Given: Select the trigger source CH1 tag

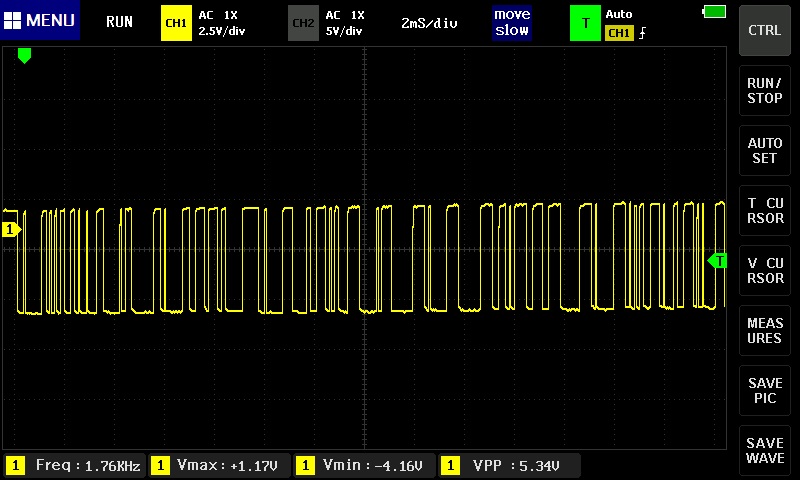Looking at the screenshot, I should [x=619, y=33].
